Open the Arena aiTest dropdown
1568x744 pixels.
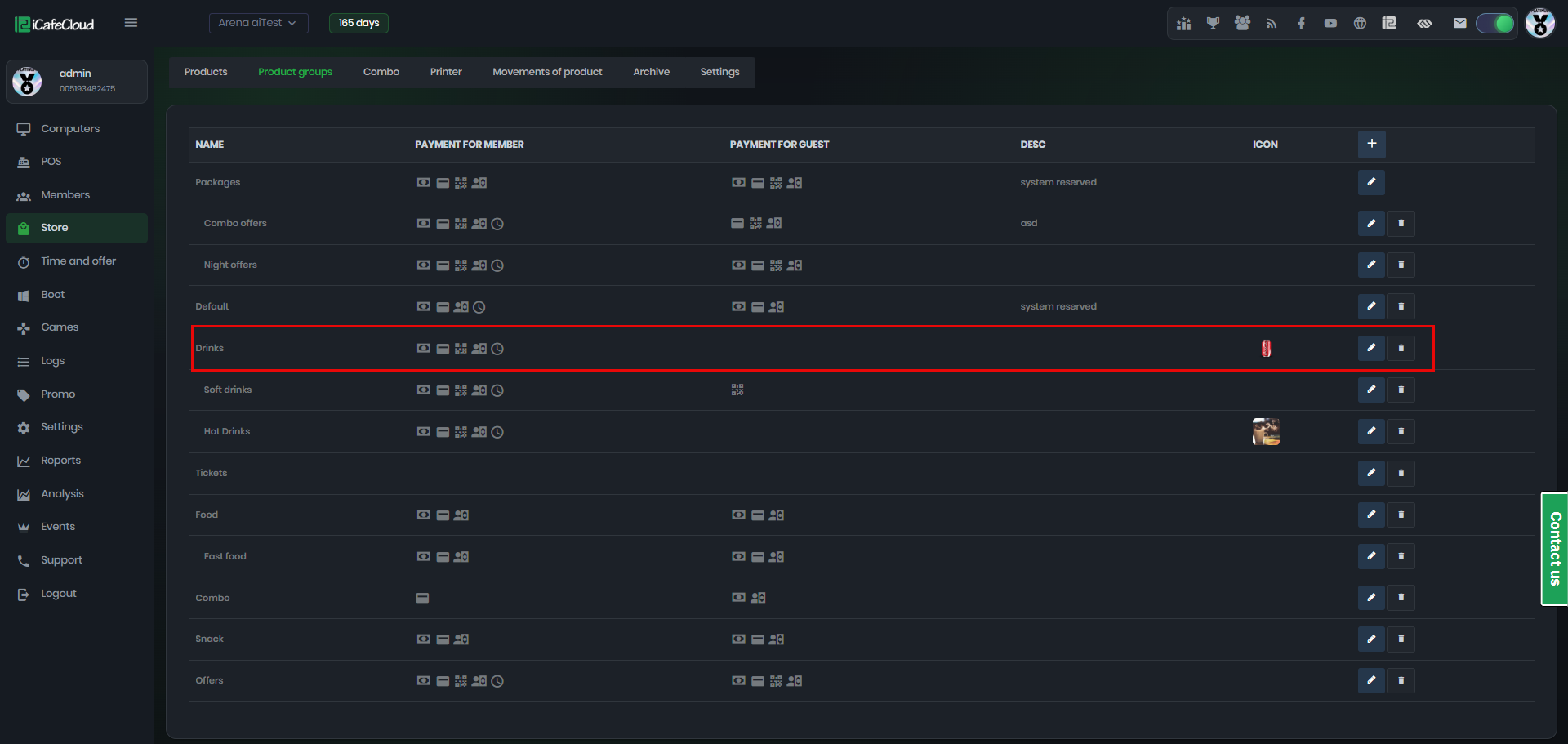point(258,23)
